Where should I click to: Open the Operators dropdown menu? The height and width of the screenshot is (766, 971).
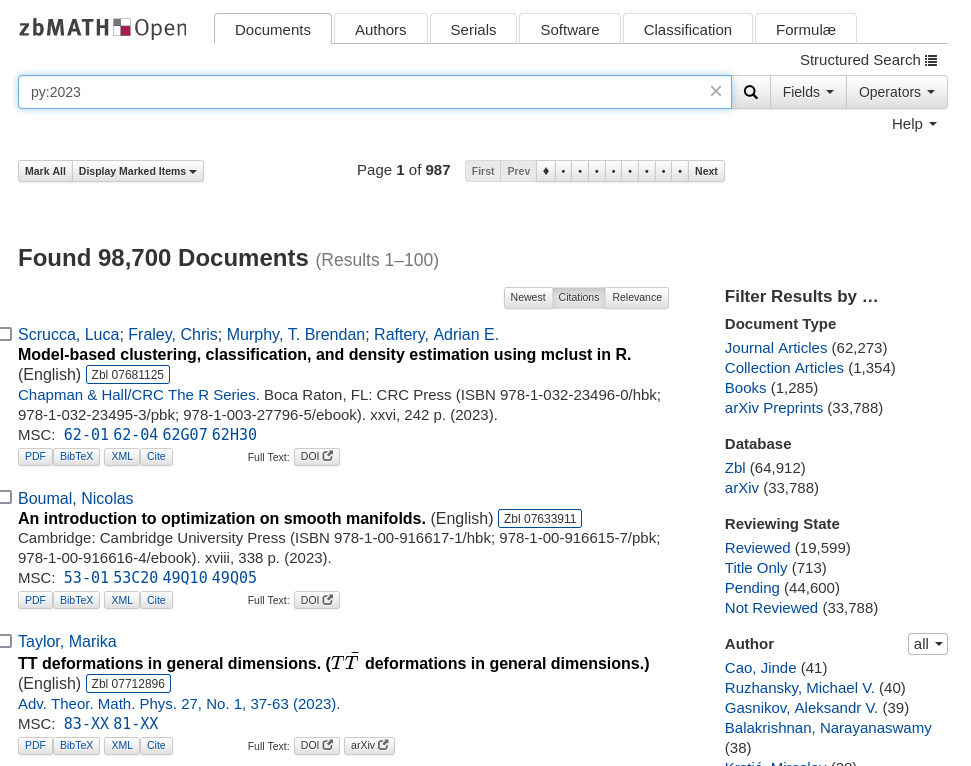point(896,92)
